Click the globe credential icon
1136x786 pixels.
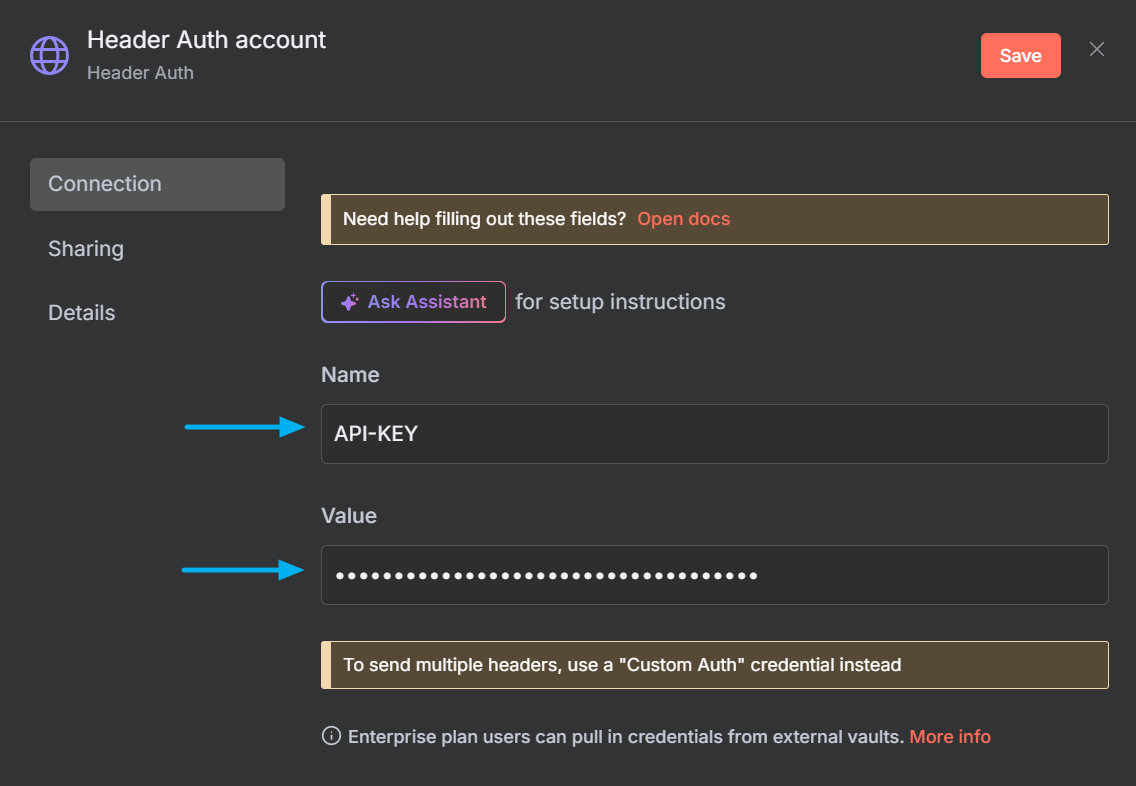pos(49,55)
